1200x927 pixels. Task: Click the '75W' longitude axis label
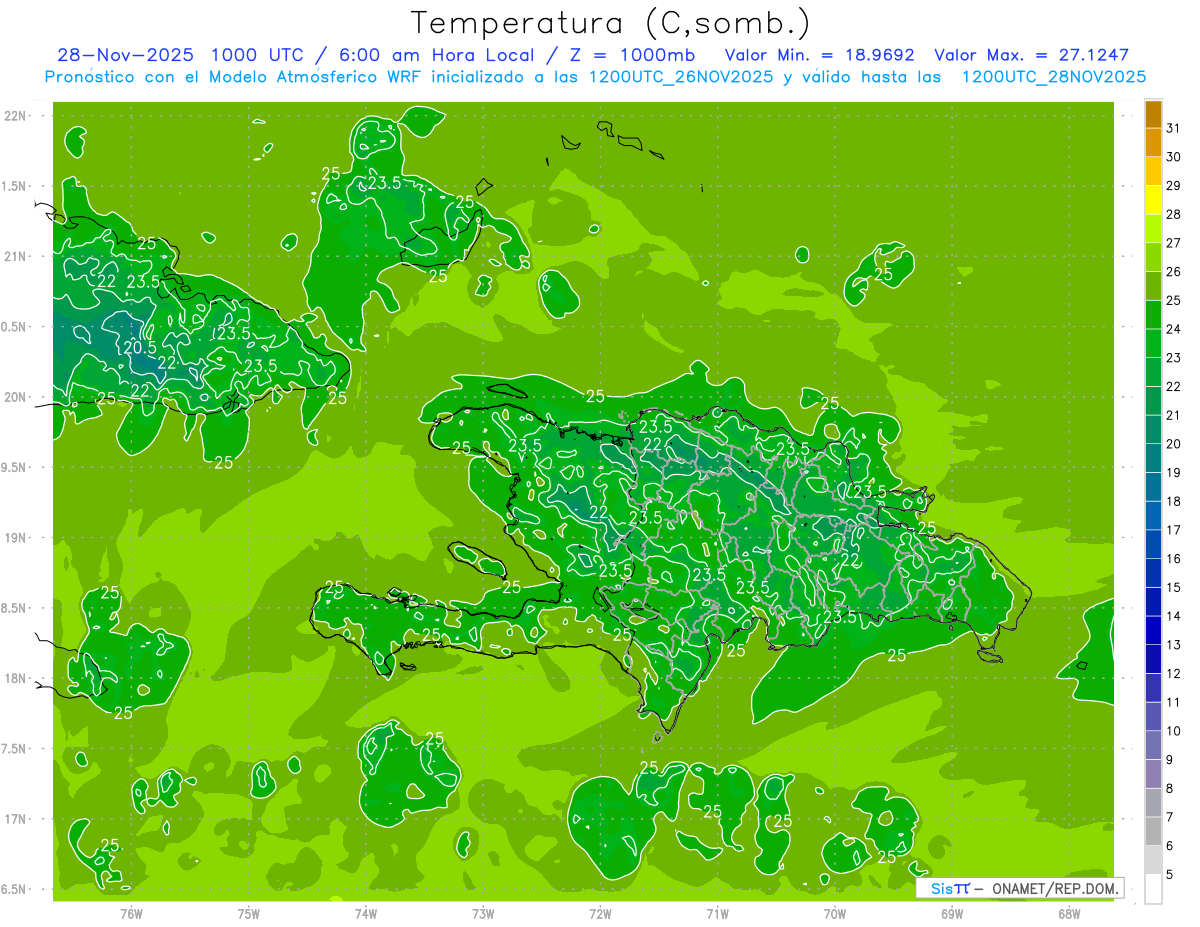[249, 913]
